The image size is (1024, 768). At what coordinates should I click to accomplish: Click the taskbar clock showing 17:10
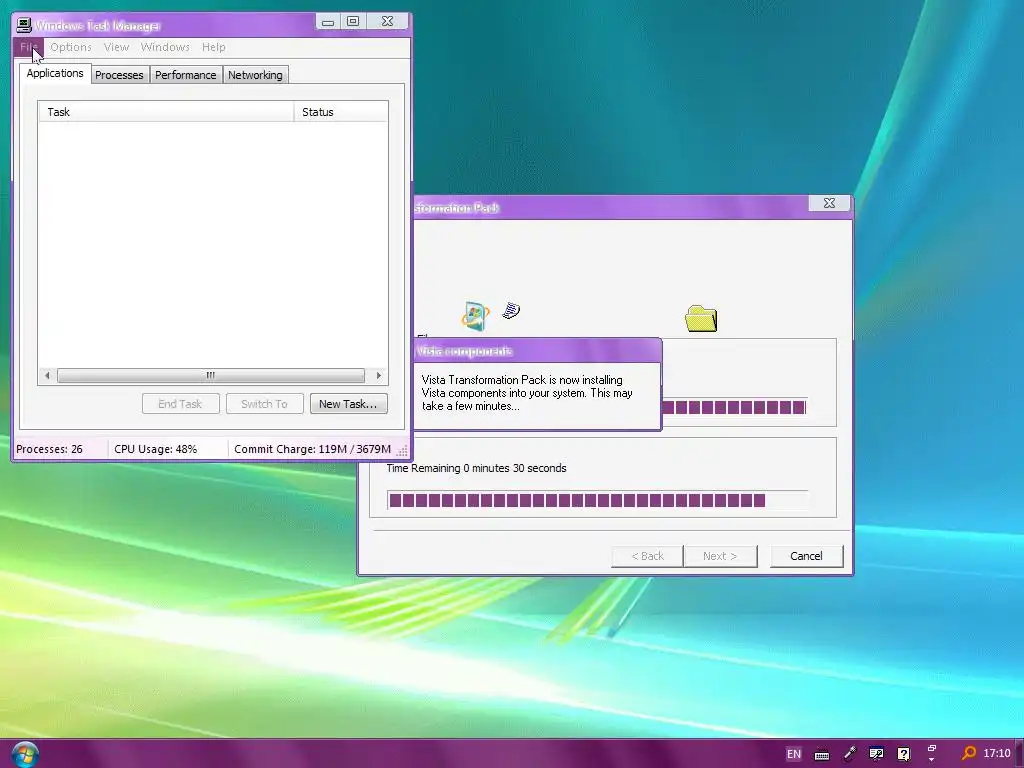pyautogui.click(x=997, y=754)
